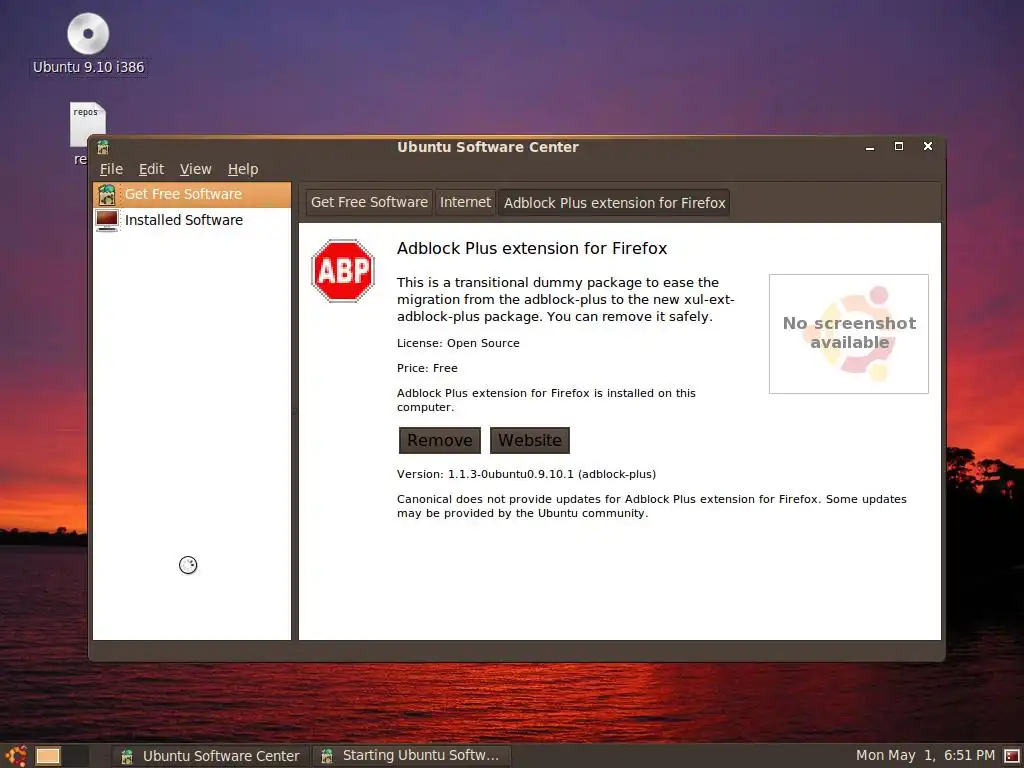
Task: Click the Software Center window title icon
Action: (x=103, y=147)
